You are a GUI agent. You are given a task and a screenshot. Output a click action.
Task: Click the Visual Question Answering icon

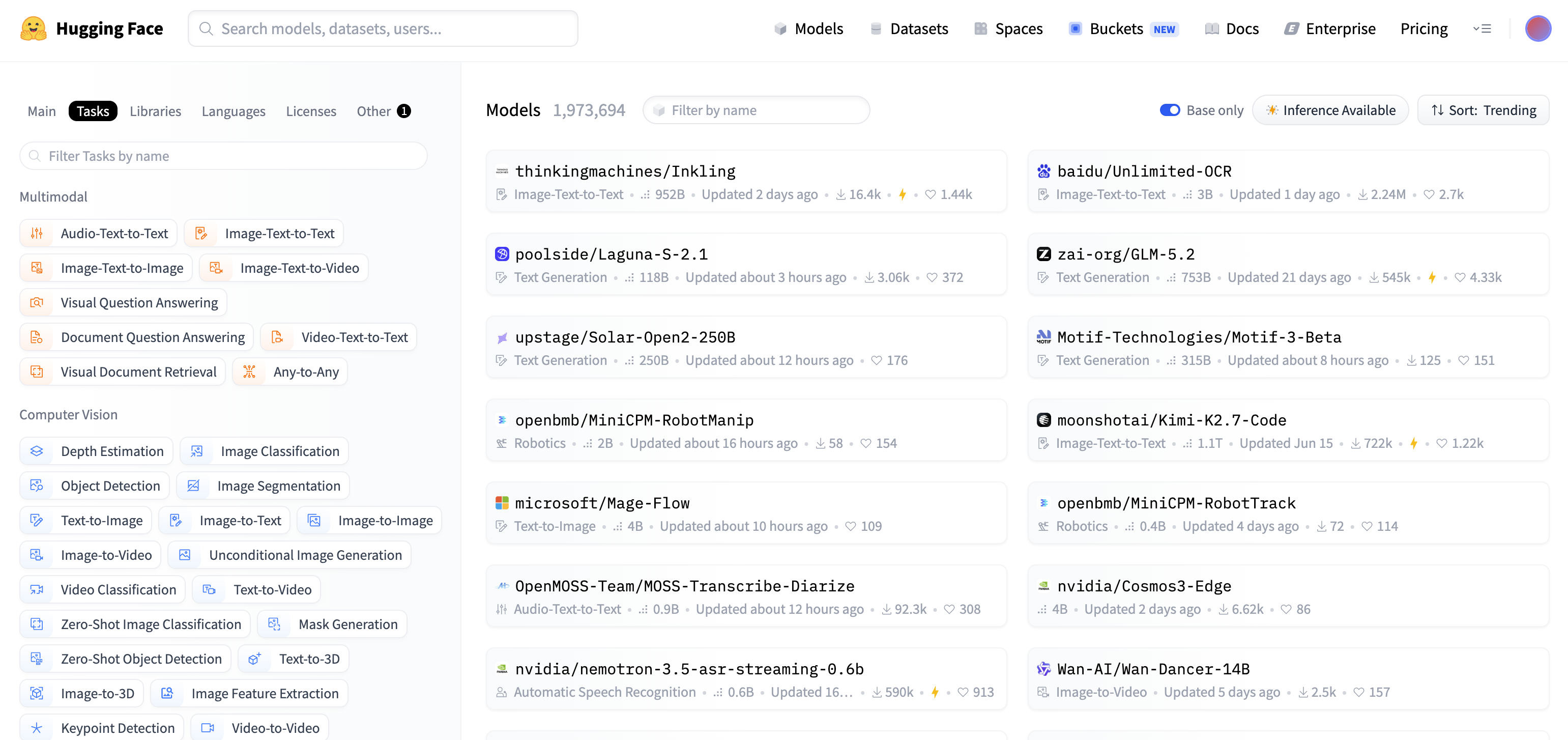click(37, 303)
